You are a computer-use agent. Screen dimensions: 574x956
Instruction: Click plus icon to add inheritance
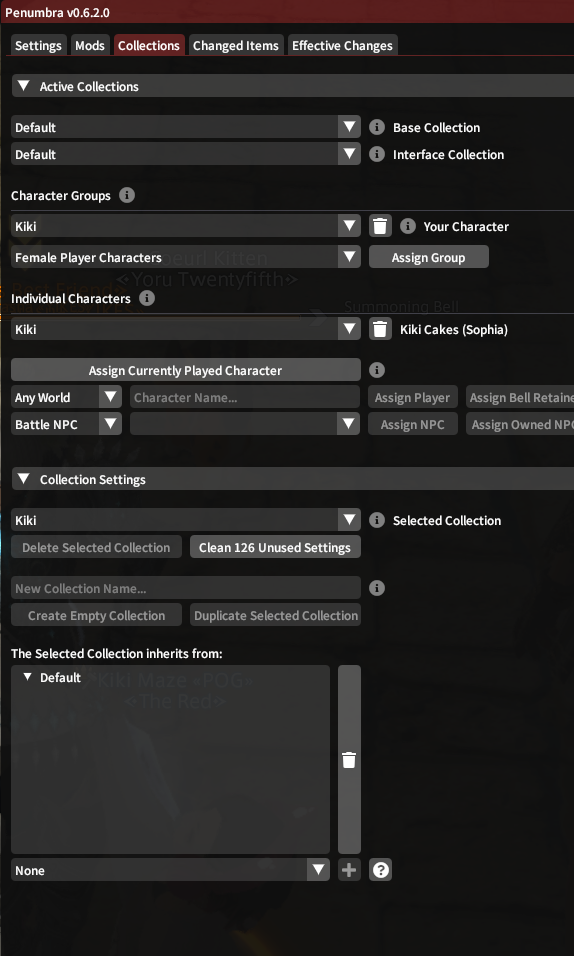point(349,870)
